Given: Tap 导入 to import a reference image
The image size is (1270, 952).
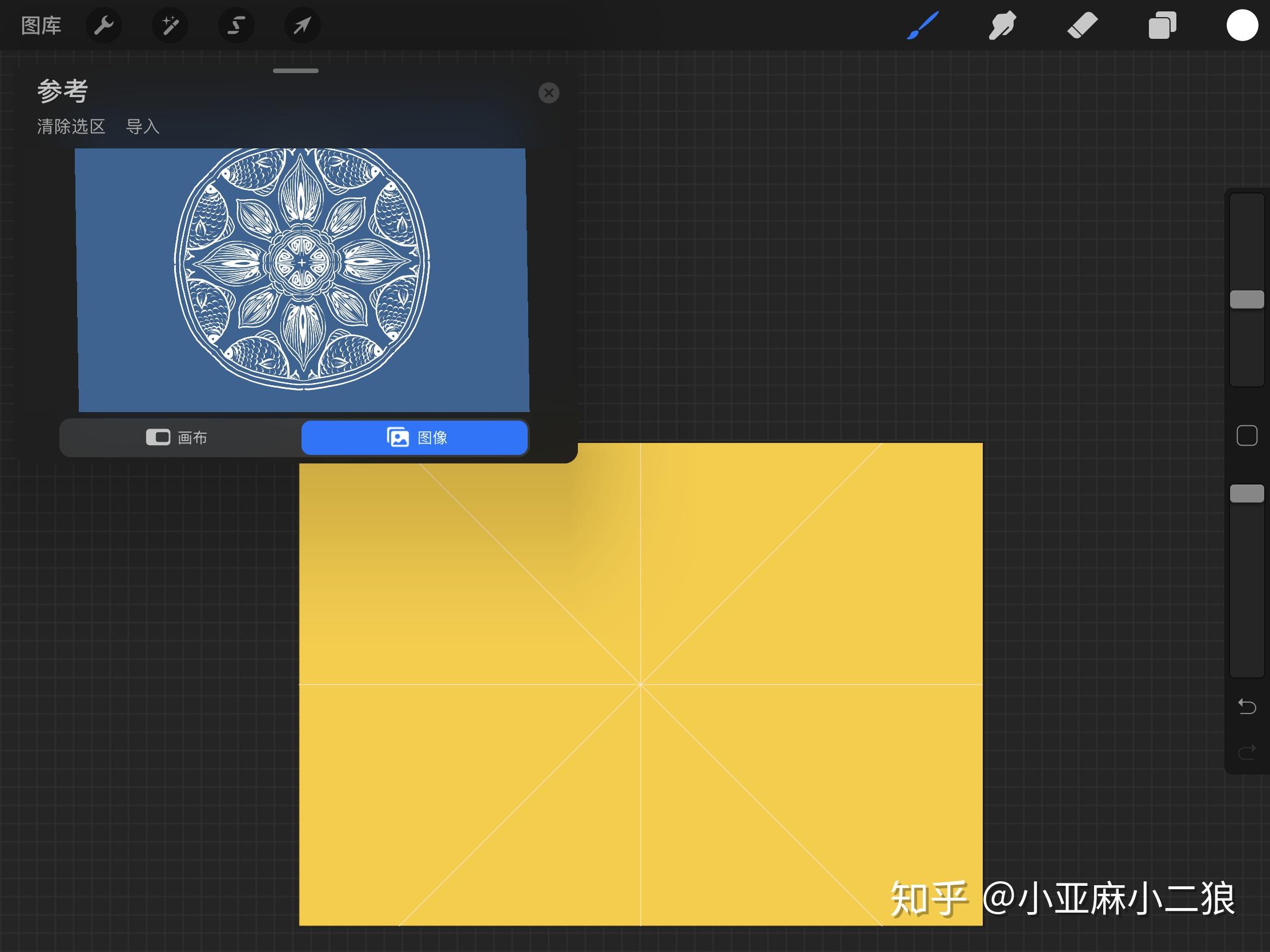Looking at the screenshot, I should [143, 127].
